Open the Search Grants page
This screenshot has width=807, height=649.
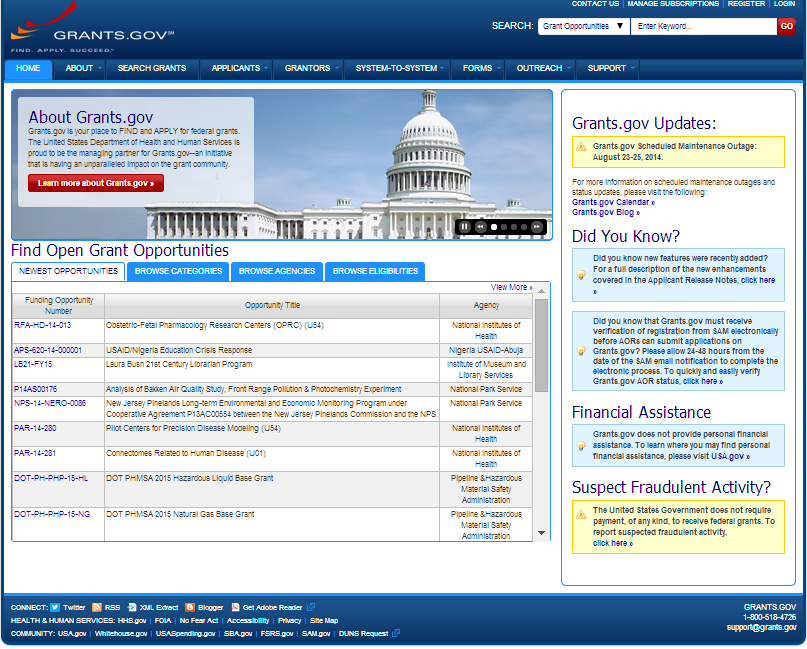(151, 68)
